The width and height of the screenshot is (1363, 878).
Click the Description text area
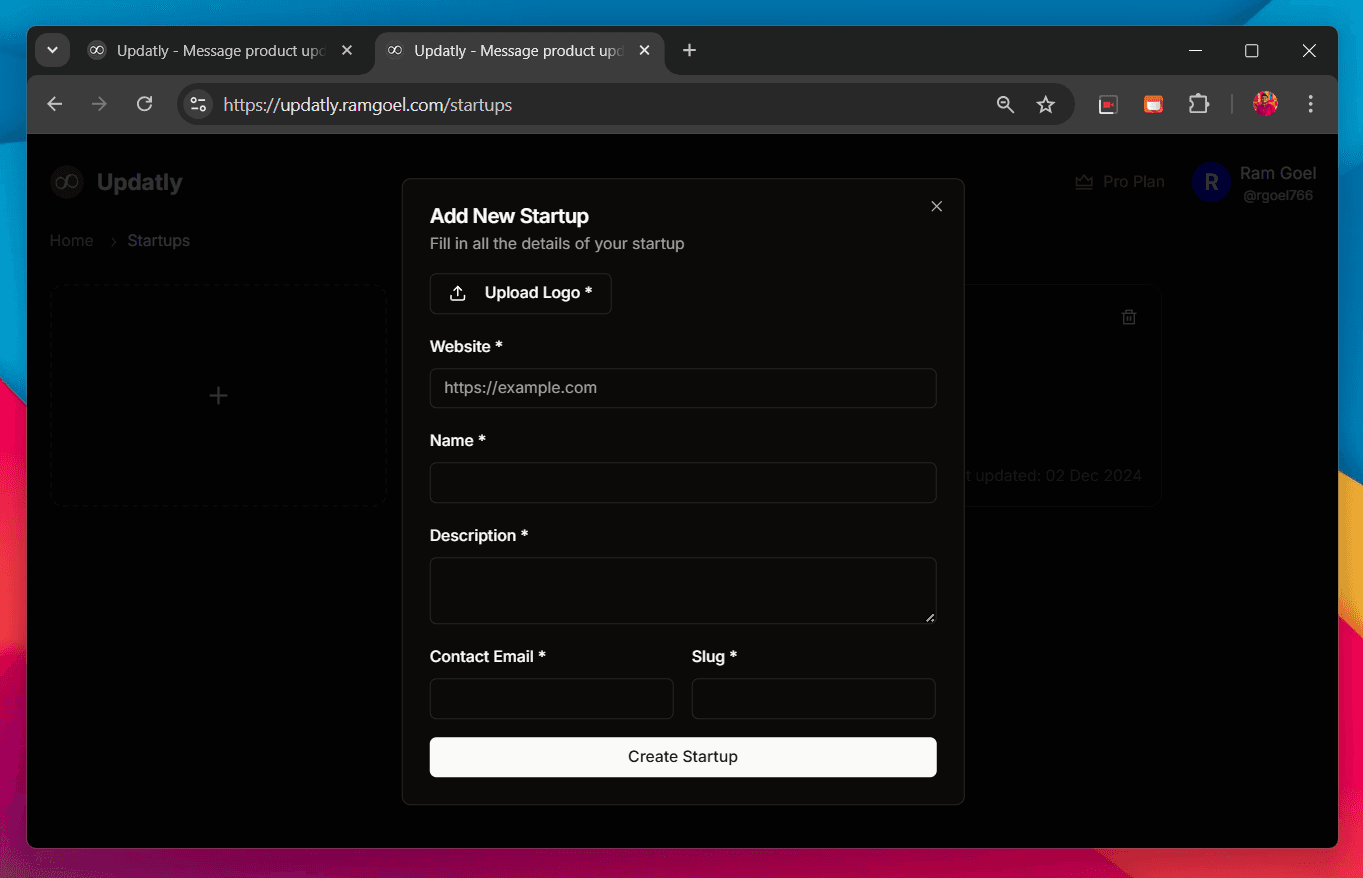click(x=683, y=590)
